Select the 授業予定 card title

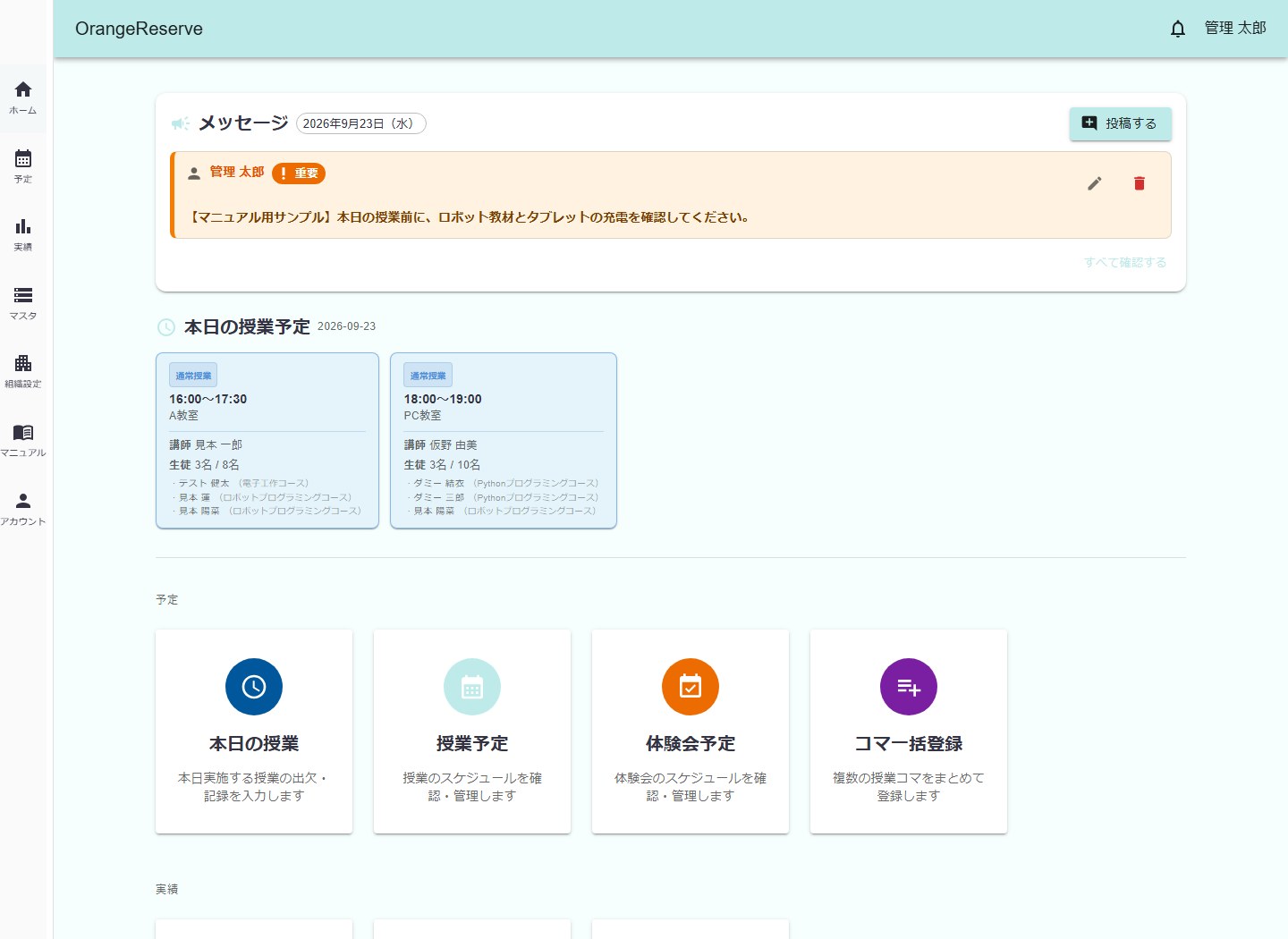pos(472,744)
